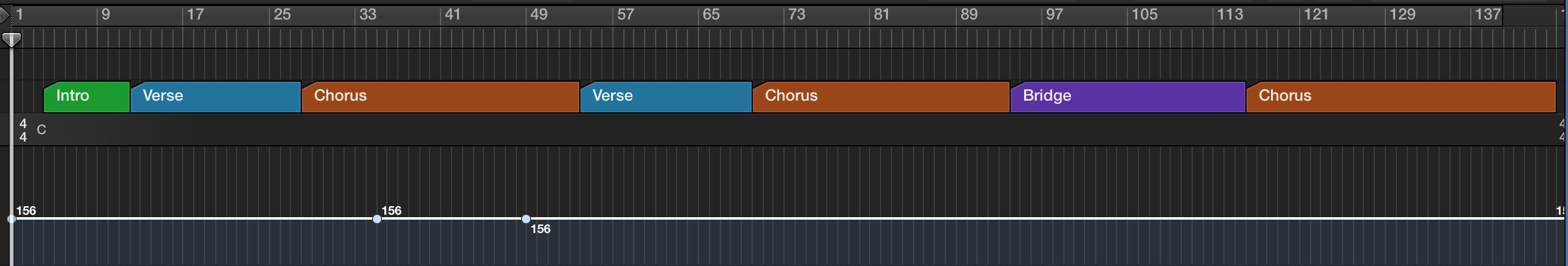The height and width of the screenshot is (266, 1568).
Task: Select the middle tempo point near bar 35
Action: tap(377, 218)
